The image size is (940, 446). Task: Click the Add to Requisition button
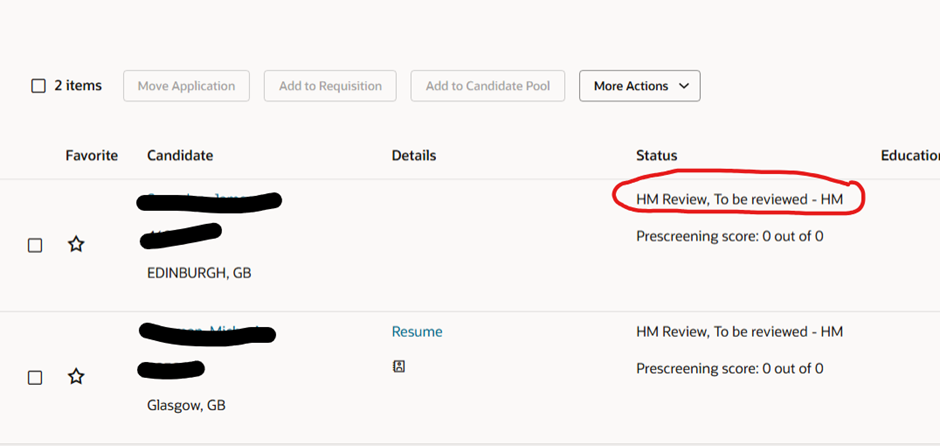tap(330, 86)
